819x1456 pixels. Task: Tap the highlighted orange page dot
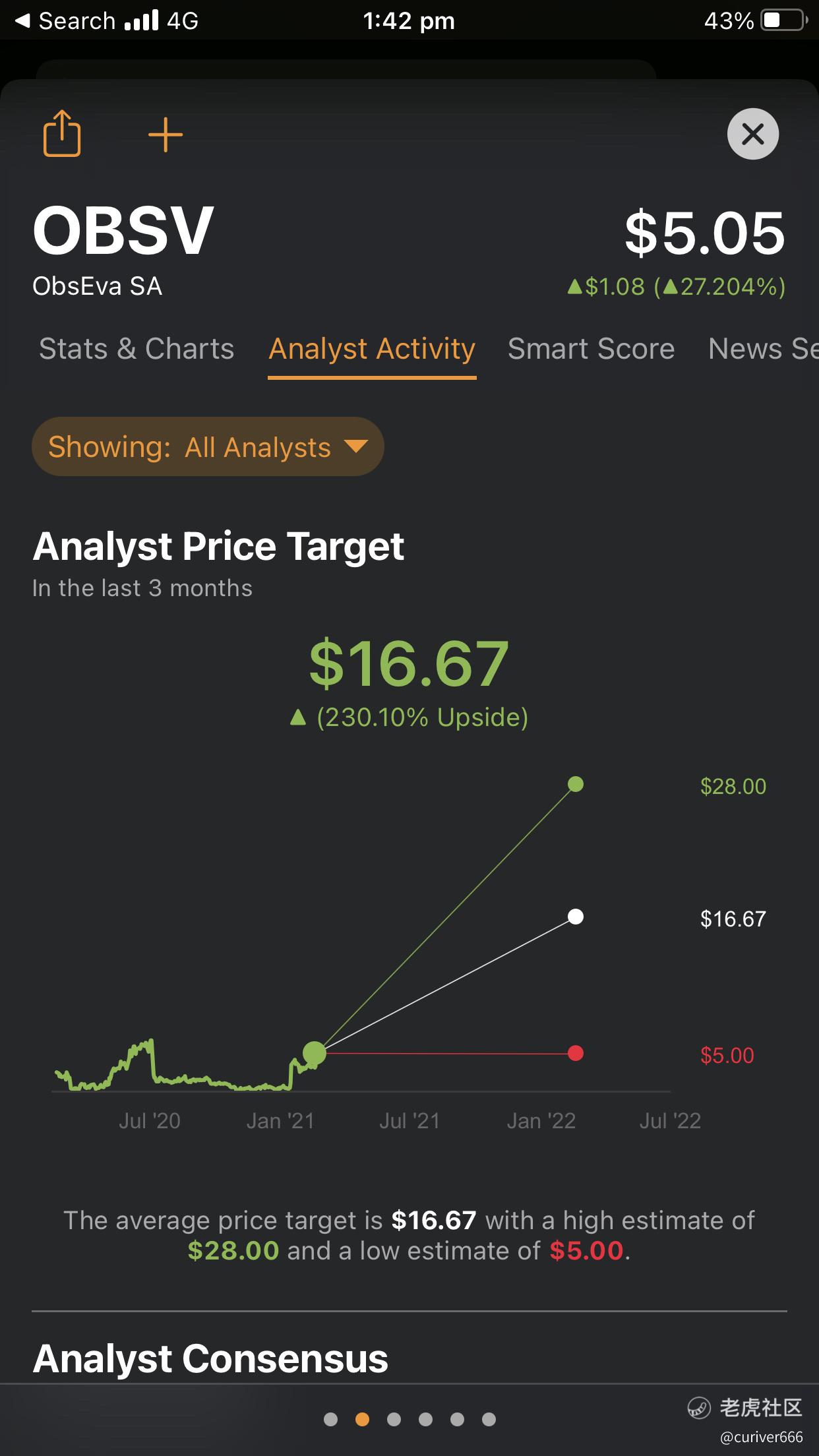coord(362,1419)
